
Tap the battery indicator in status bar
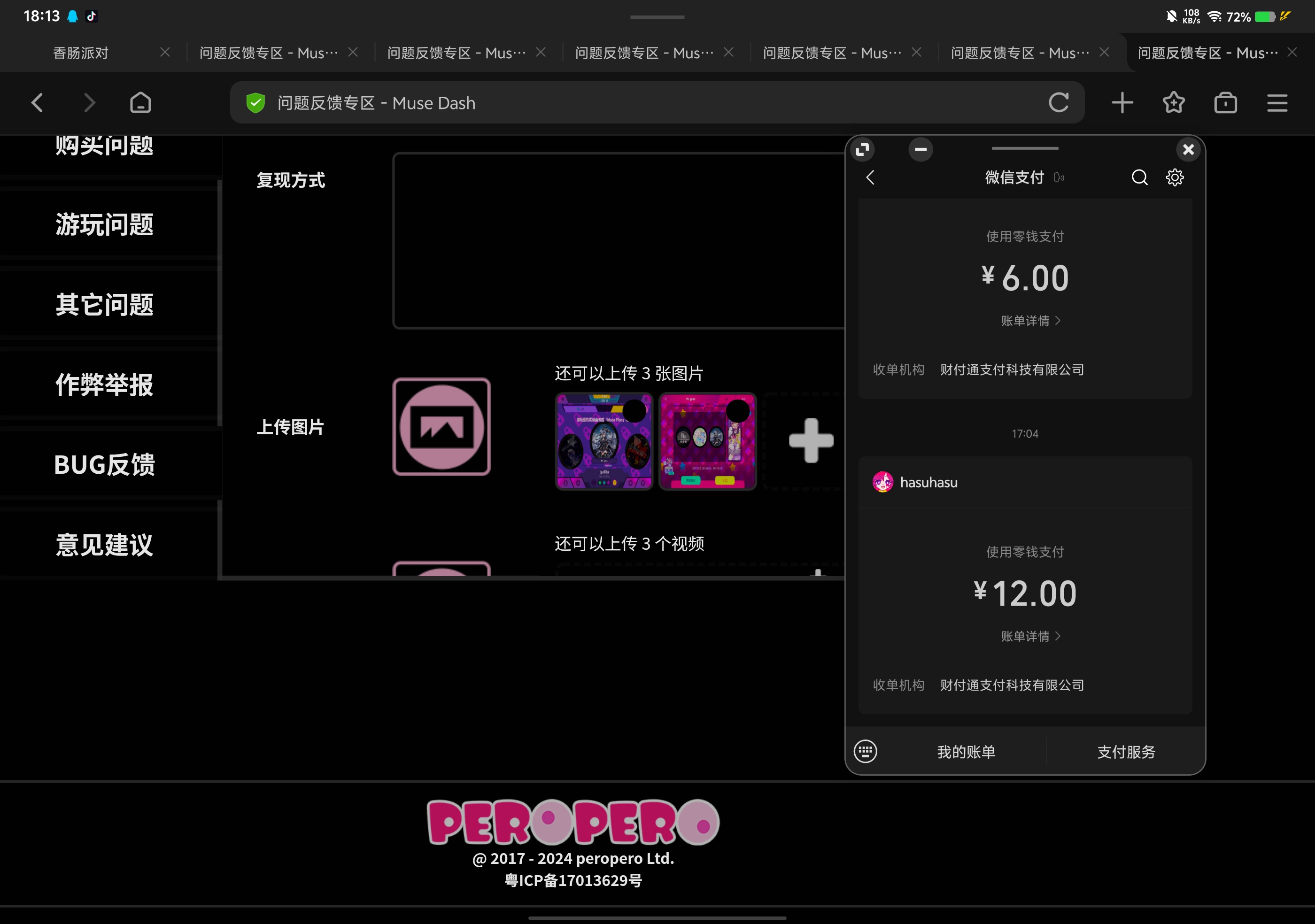1265,16
